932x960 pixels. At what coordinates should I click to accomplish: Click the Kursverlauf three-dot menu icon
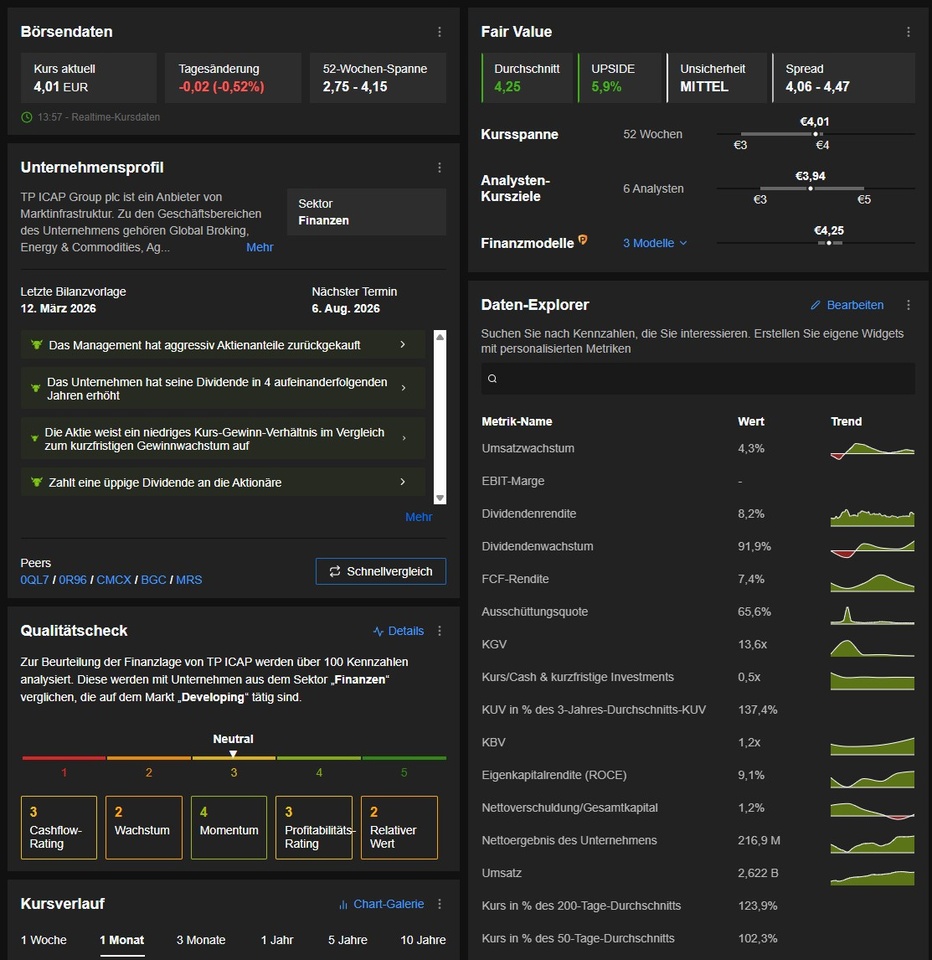[439, 904]
